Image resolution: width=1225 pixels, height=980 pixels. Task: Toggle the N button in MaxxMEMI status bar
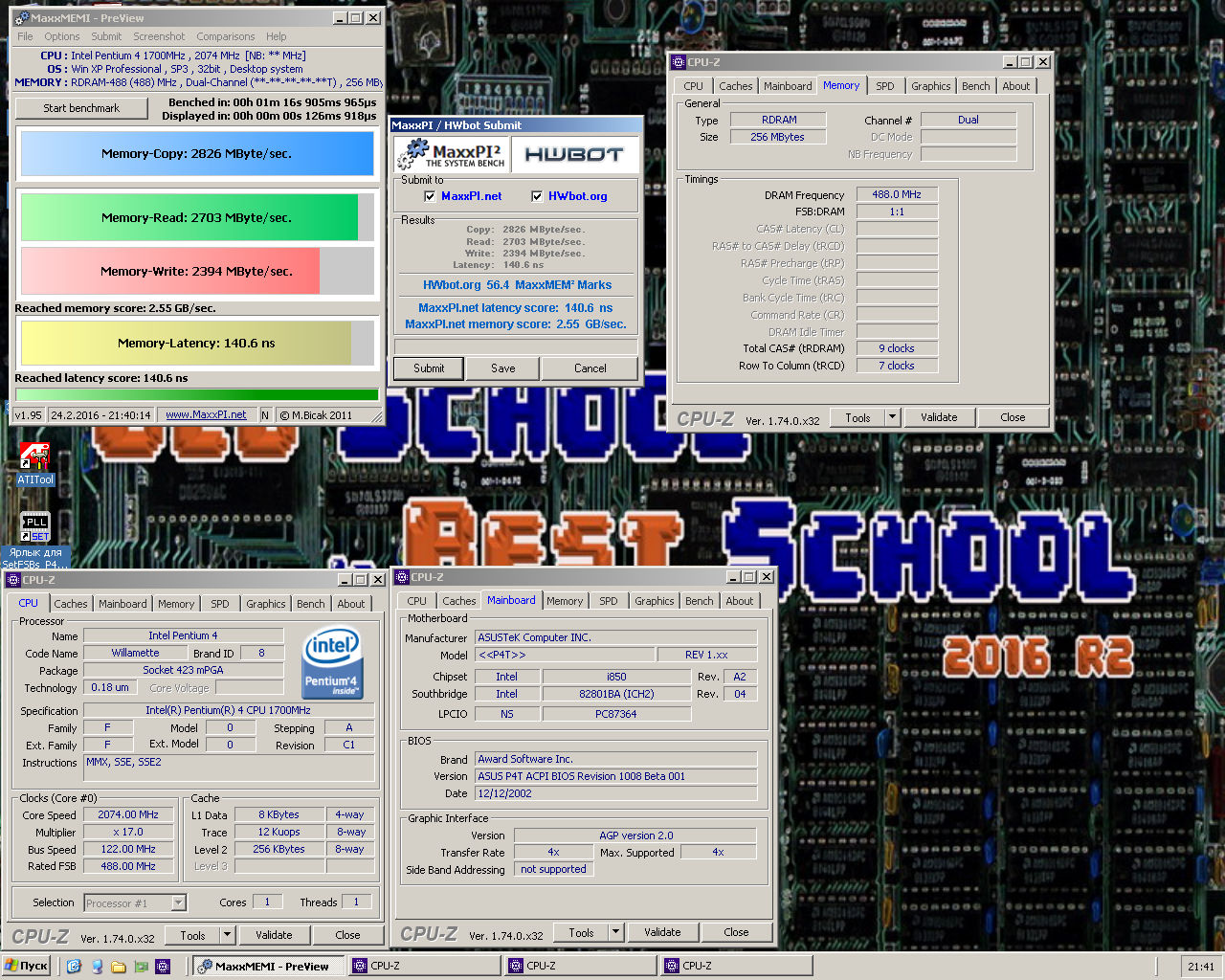(x=265, y=415)
